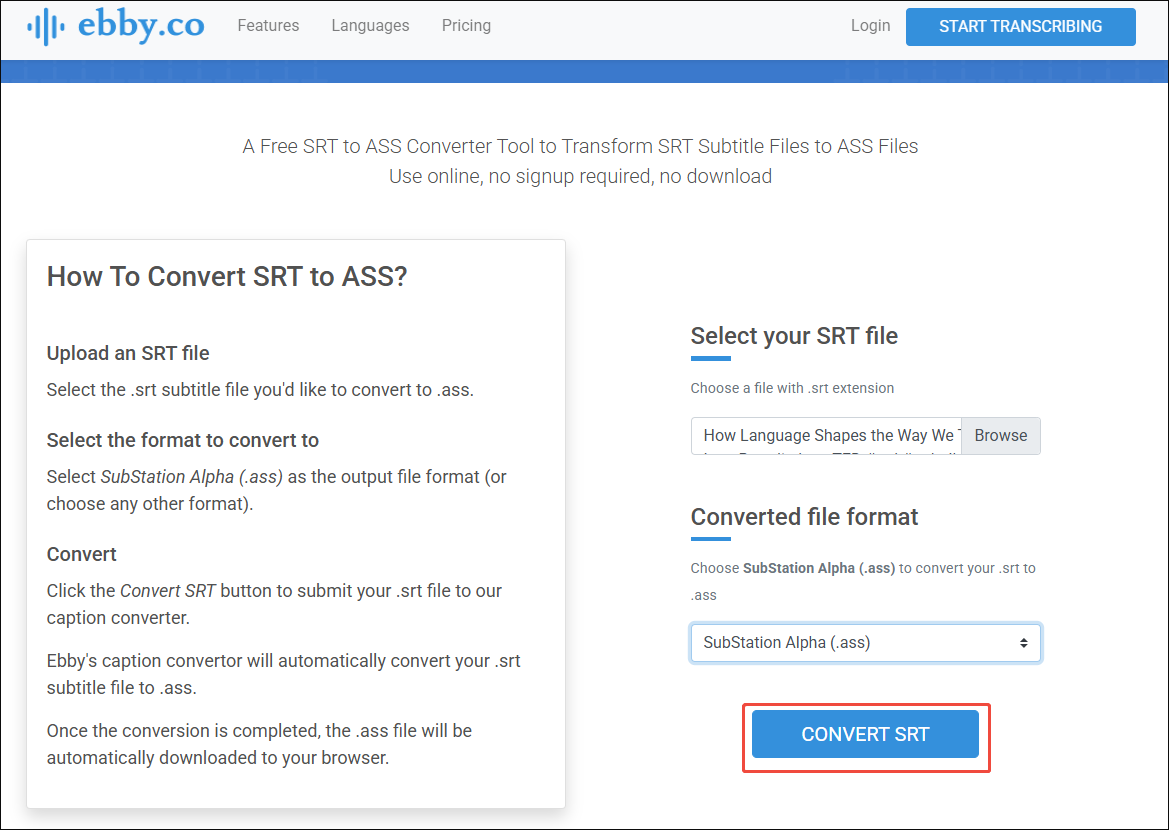
Task: Open the Features menu item
Action: (x=268, y=26)
